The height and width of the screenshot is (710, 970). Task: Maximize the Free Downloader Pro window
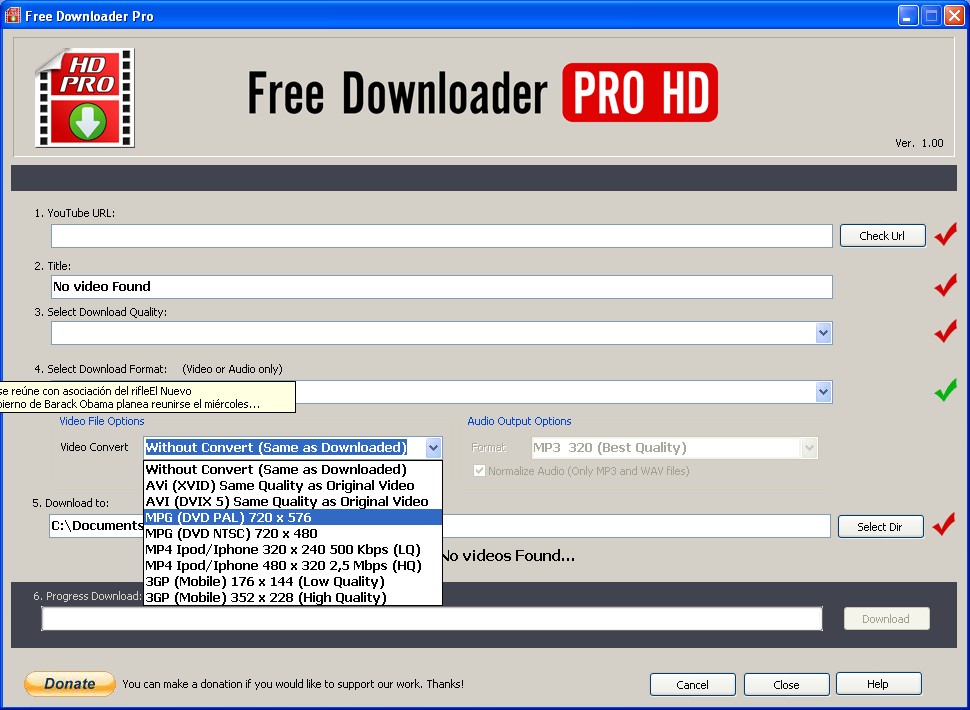[931, 16]
